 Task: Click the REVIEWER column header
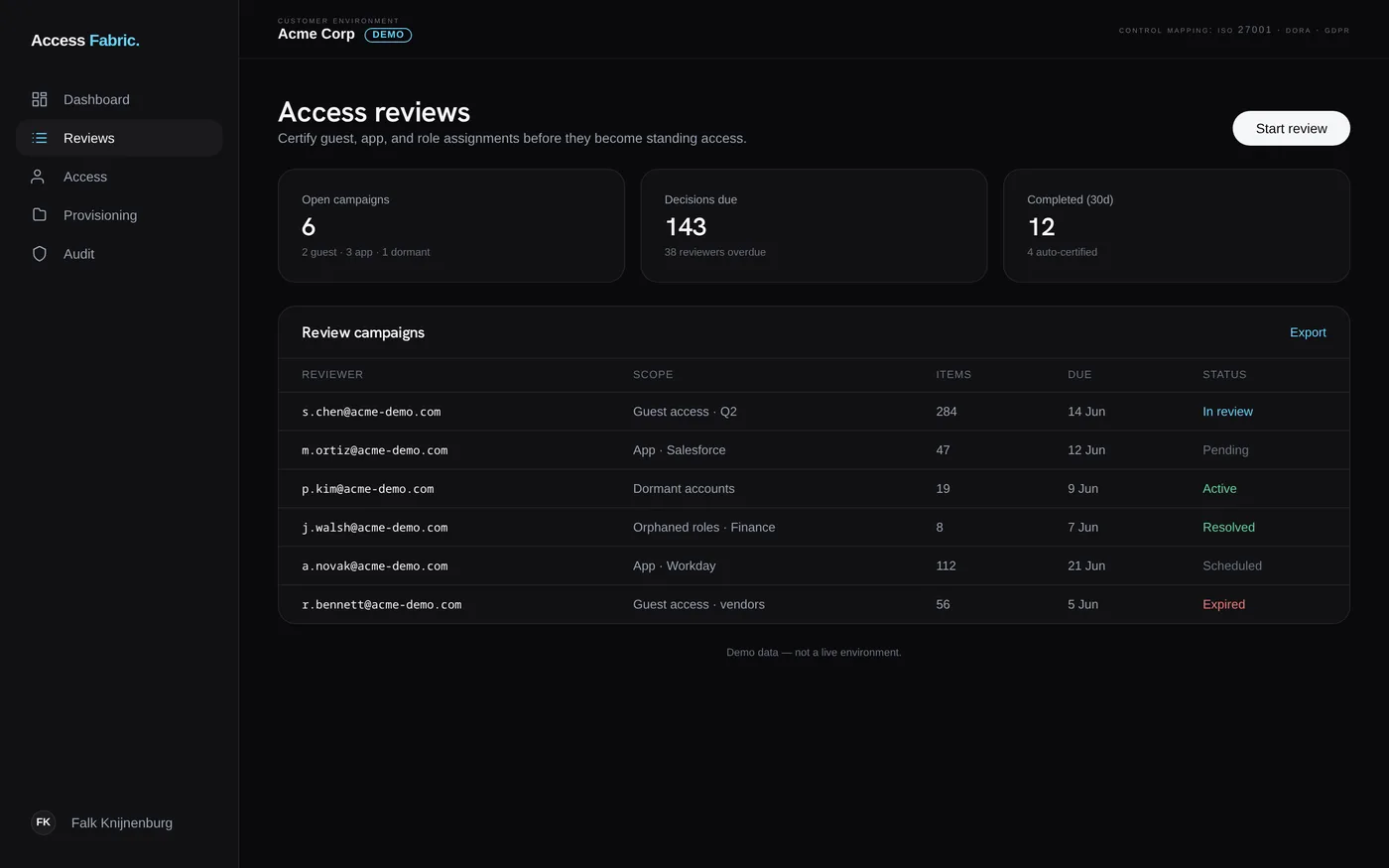(332, 374)
